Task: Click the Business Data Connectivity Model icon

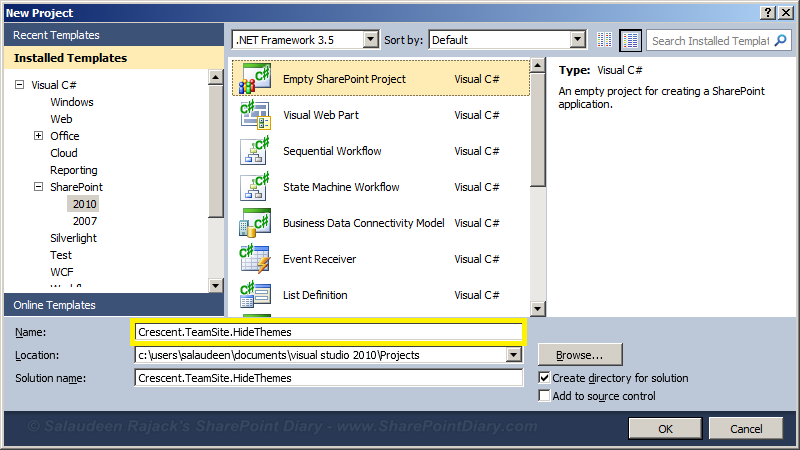Action: click(255, 223)
